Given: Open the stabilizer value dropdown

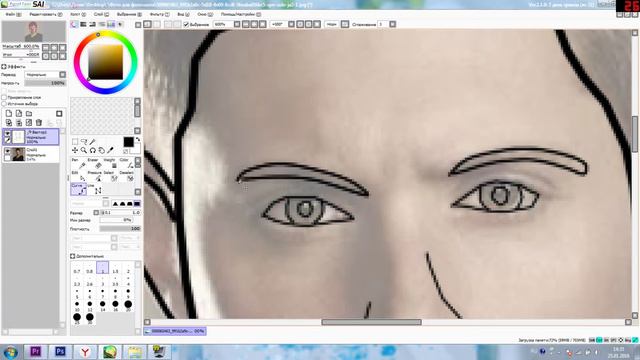Looking at the screenshot, I should (x=393, y=24).
